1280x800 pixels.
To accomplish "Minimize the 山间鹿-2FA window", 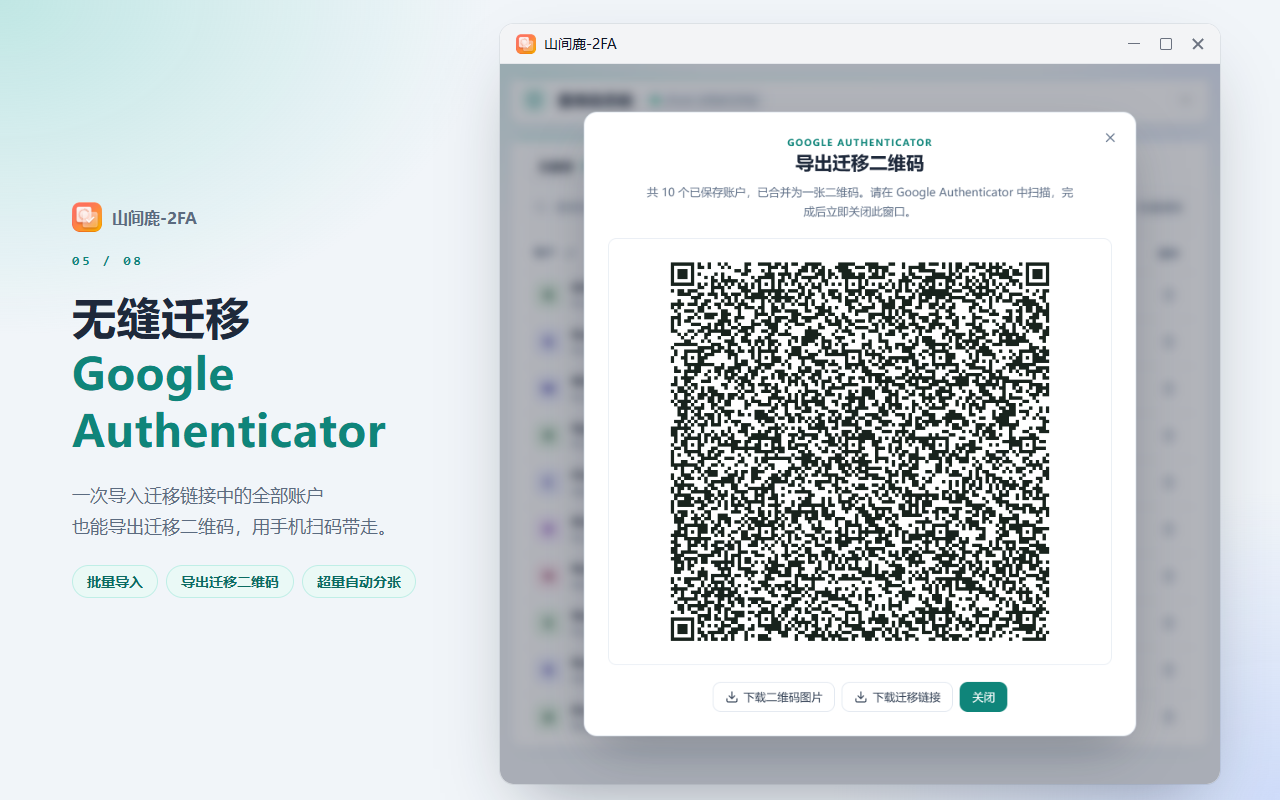I will coord(1134,44).
